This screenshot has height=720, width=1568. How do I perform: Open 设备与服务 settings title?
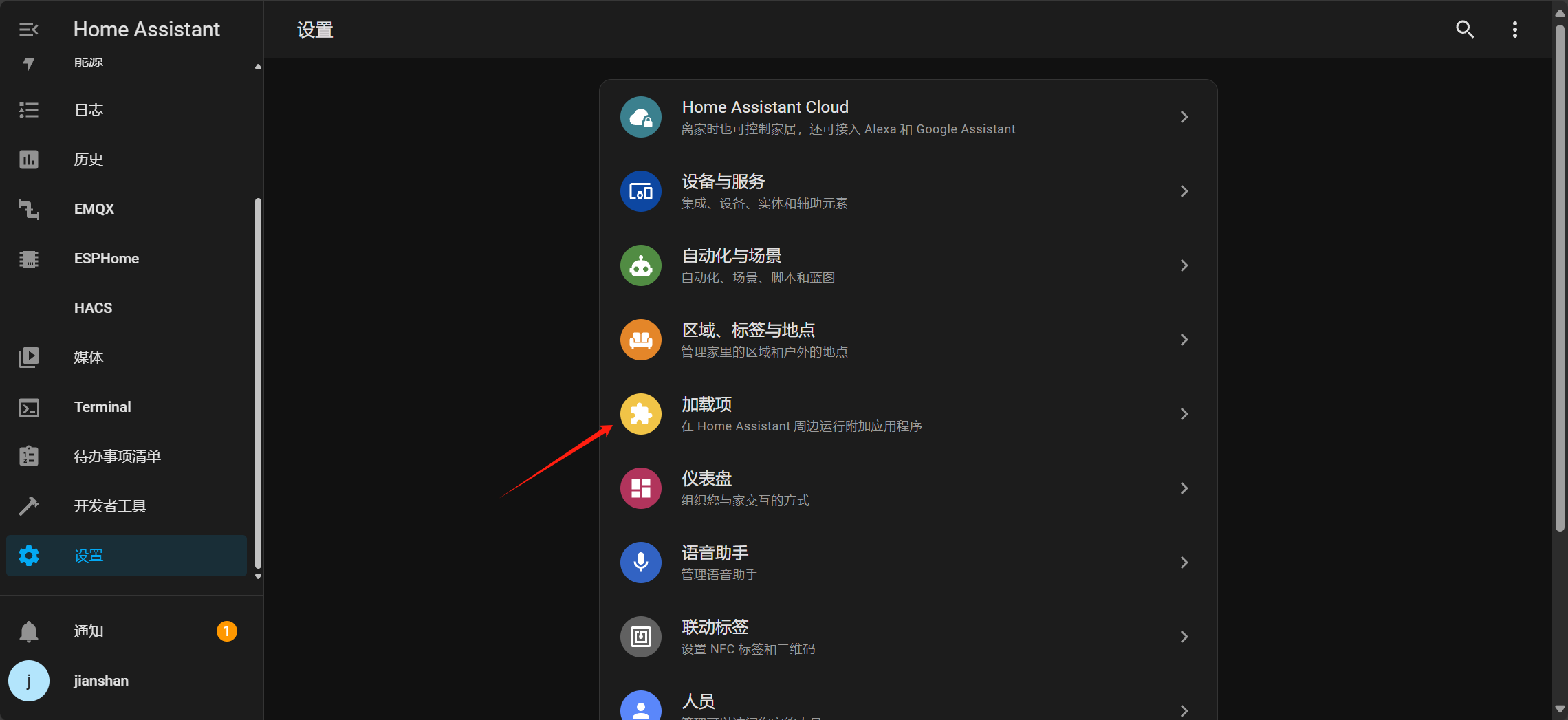[x=723, y=182]
